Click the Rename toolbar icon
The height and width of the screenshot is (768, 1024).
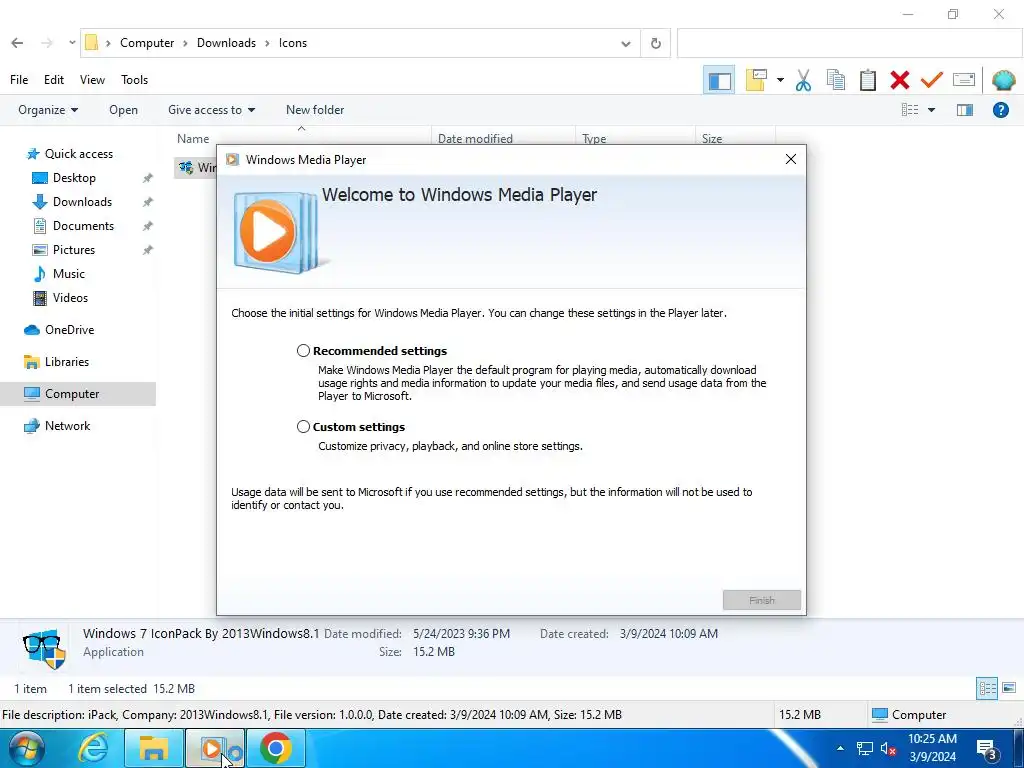click(x=964, y=80)
